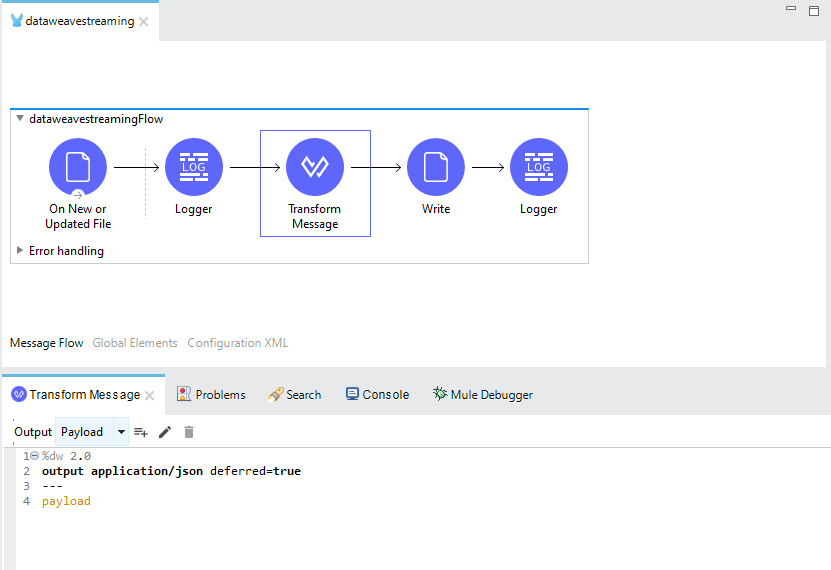Screen dimensions: 831x570
Task: Minimize the editor panel
Action: pyautogui.click(x=791, y=8)
